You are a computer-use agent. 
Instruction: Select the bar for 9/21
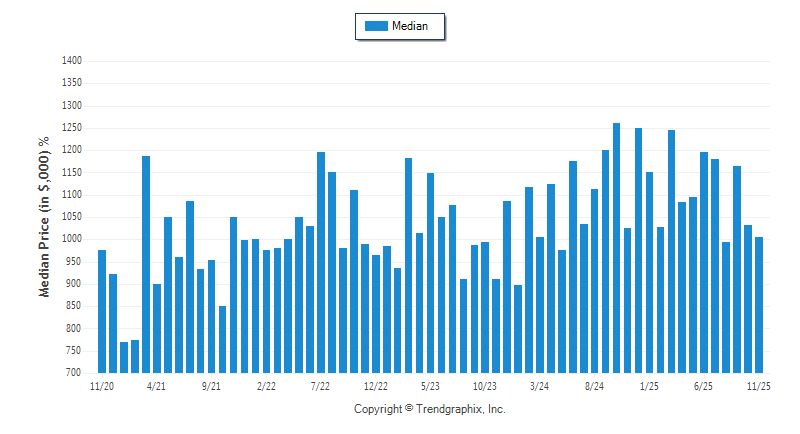[x=212, y=316]
